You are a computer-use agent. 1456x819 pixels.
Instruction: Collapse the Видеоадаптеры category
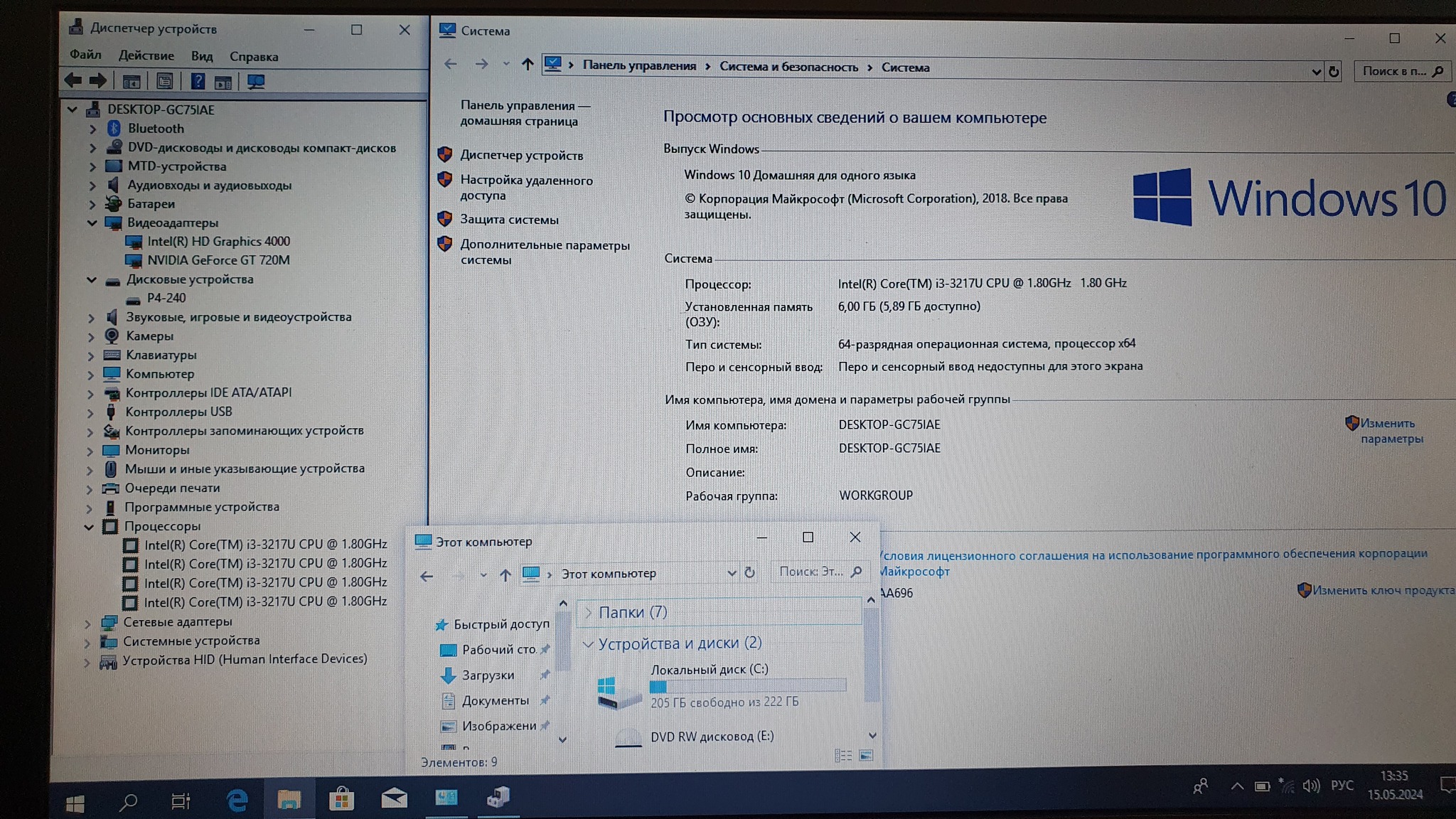click(92, 223)
